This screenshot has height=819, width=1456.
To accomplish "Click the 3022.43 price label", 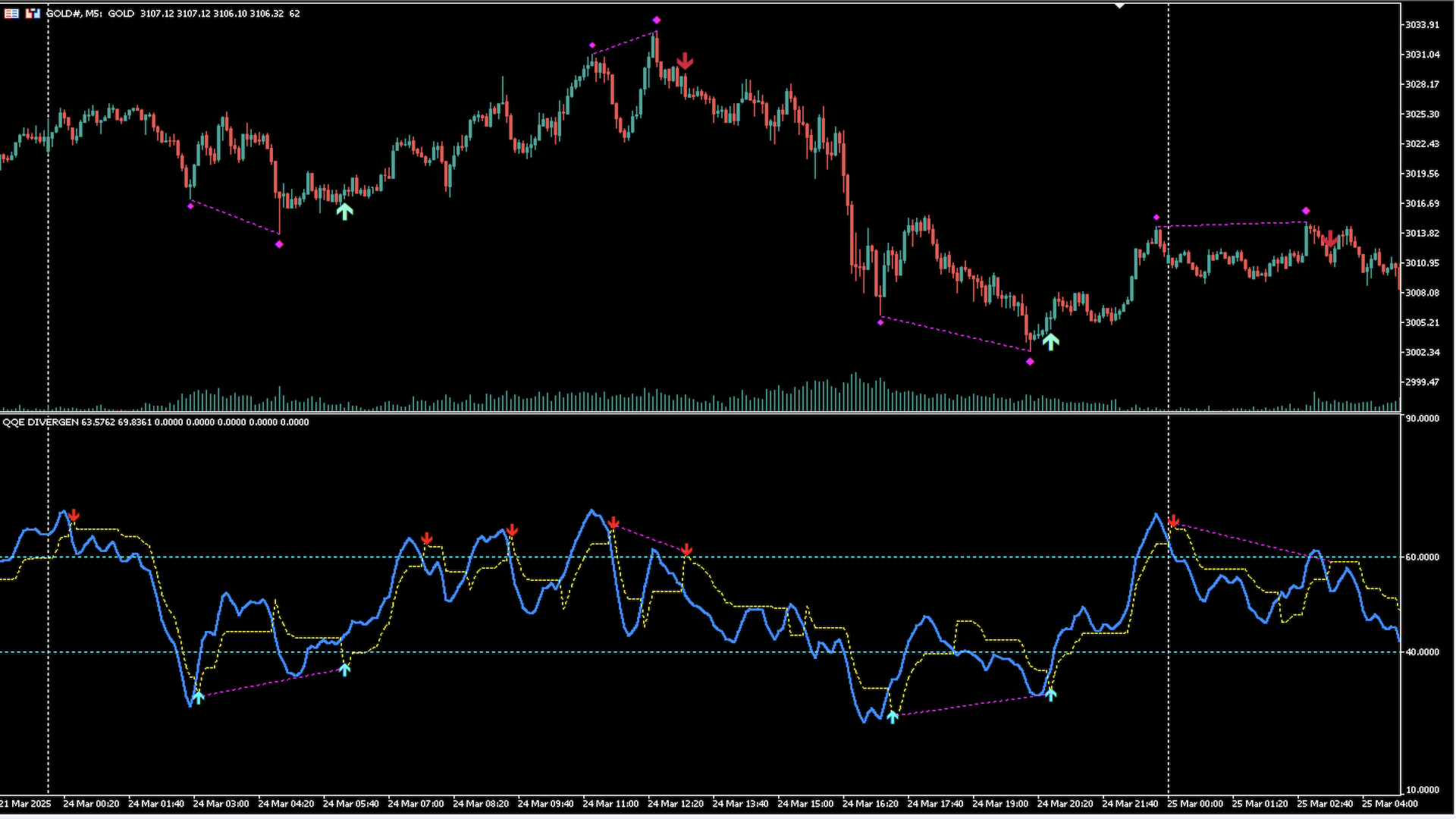I will coord(1422,144).
